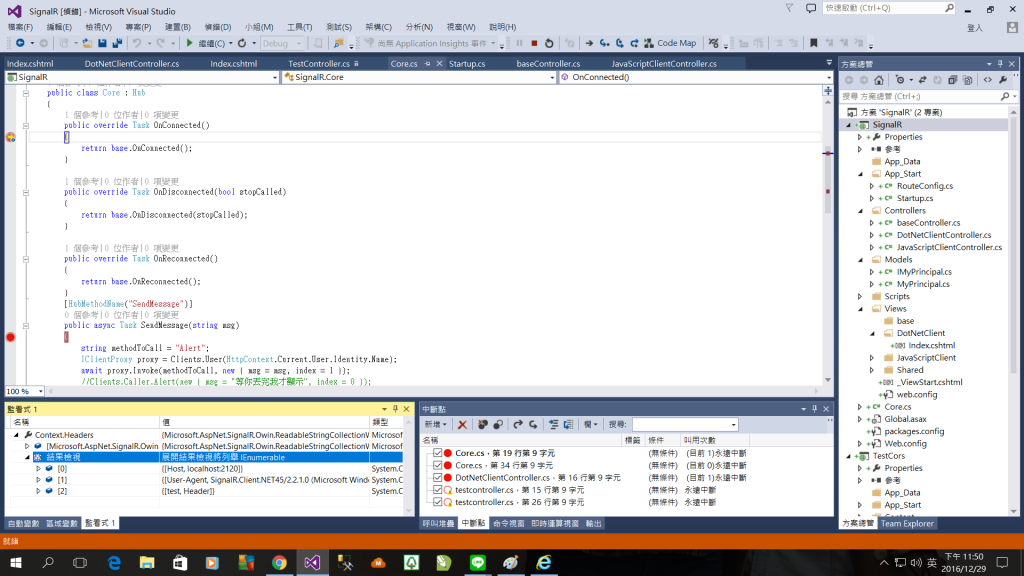
Task: Click the Code Map button
Action: click(x=670, y=43)
